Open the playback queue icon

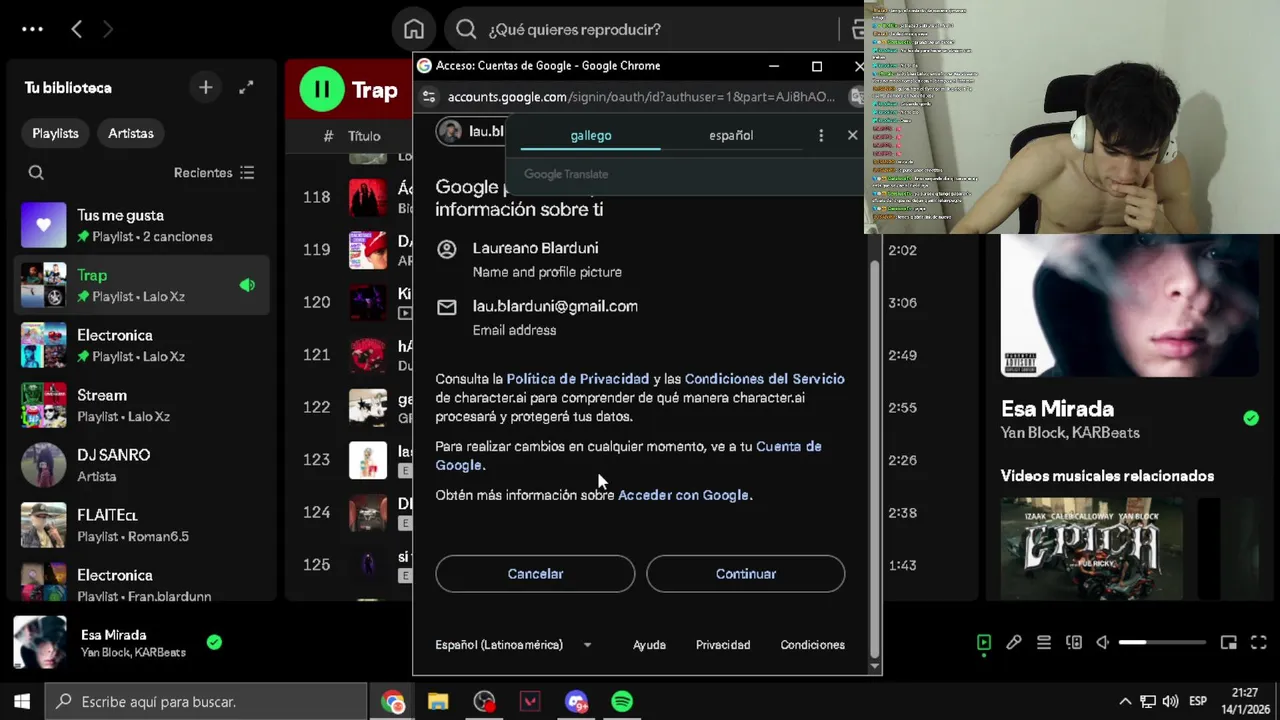[x=1044, y=643]
